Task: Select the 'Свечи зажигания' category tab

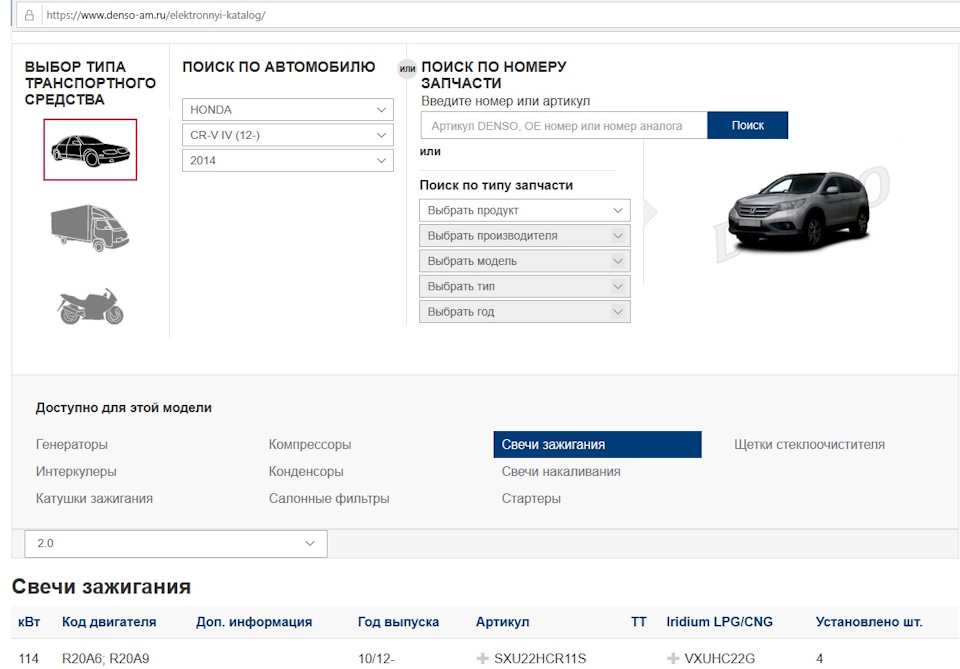Action: pyautogui.click(x=598, y=444)
